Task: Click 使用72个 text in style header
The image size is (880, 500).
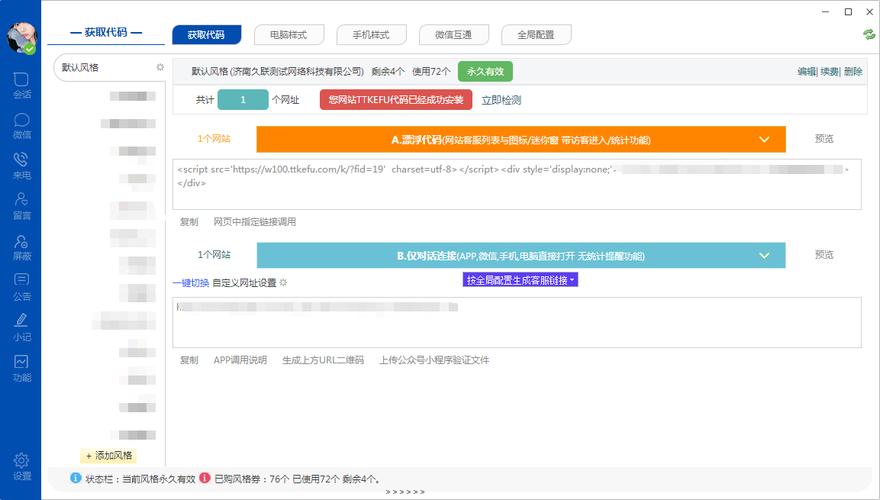Action: (431, 72)
